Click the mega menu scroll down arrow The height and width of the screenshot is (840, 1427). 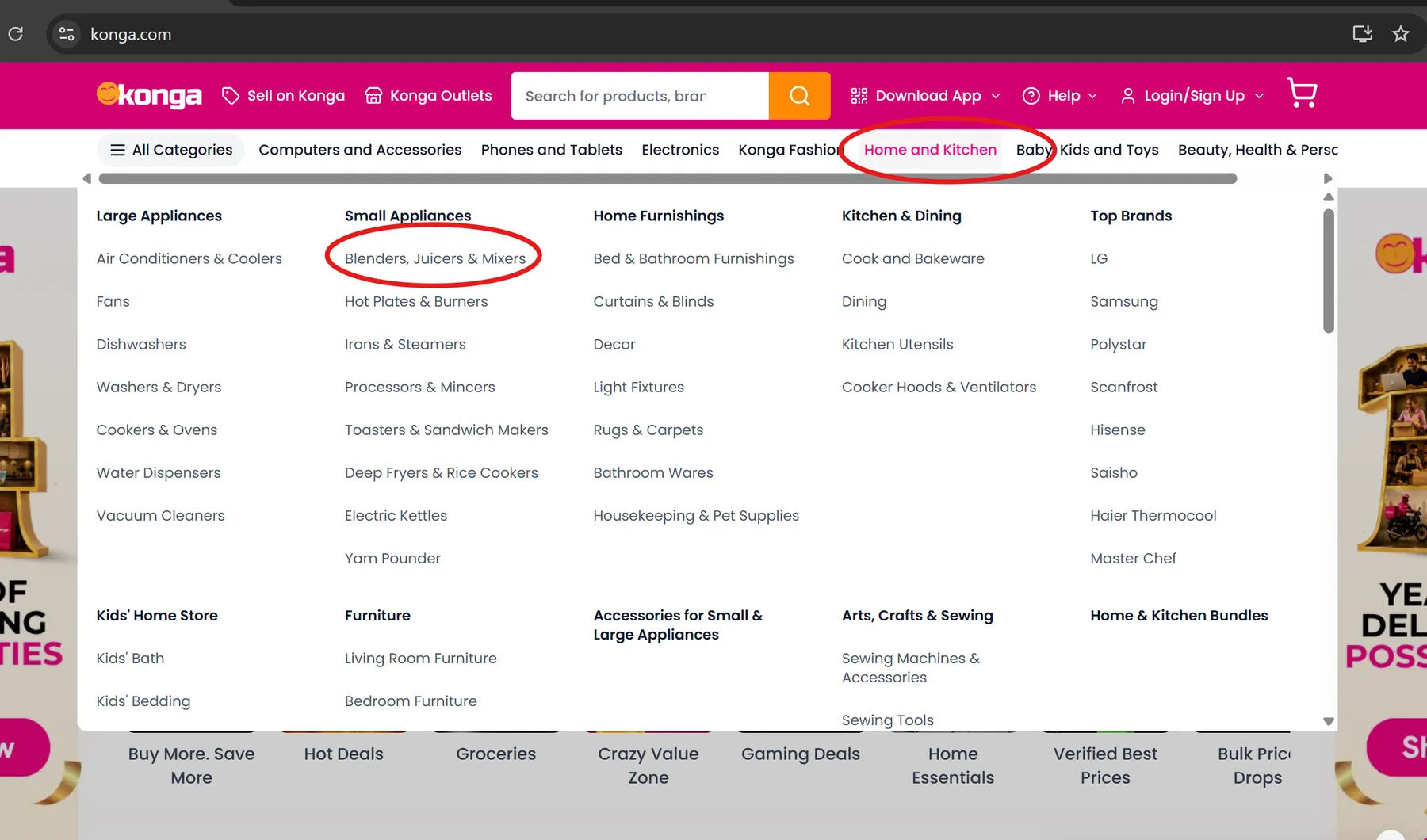[x=1329, y=721]
